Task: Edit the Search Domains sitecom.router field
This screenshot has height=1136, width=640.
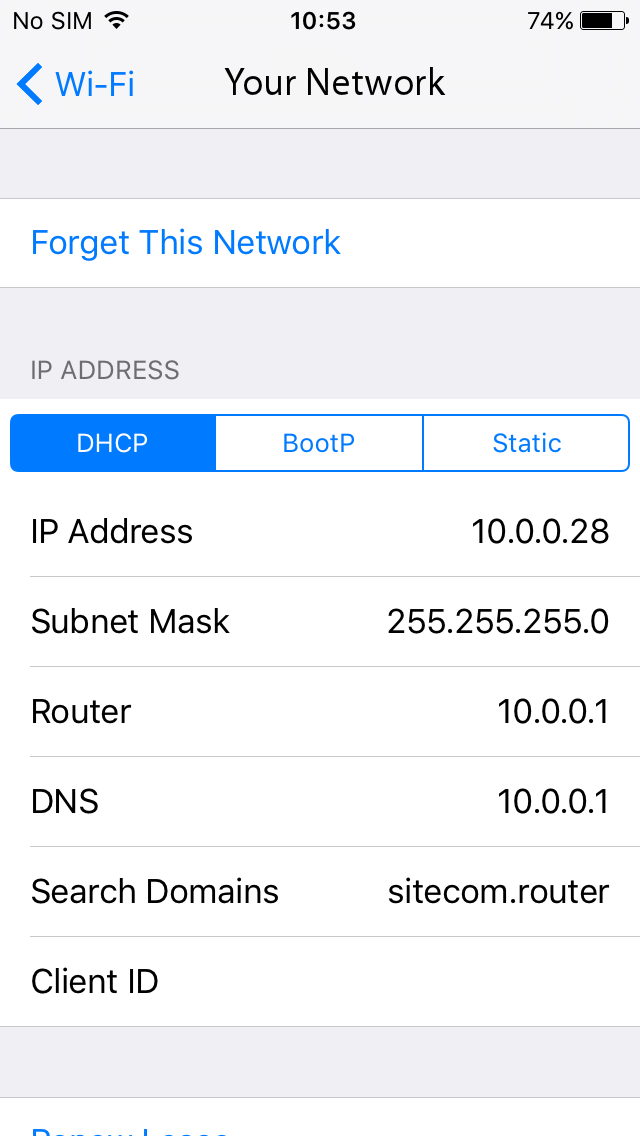Action: point(320,891)
